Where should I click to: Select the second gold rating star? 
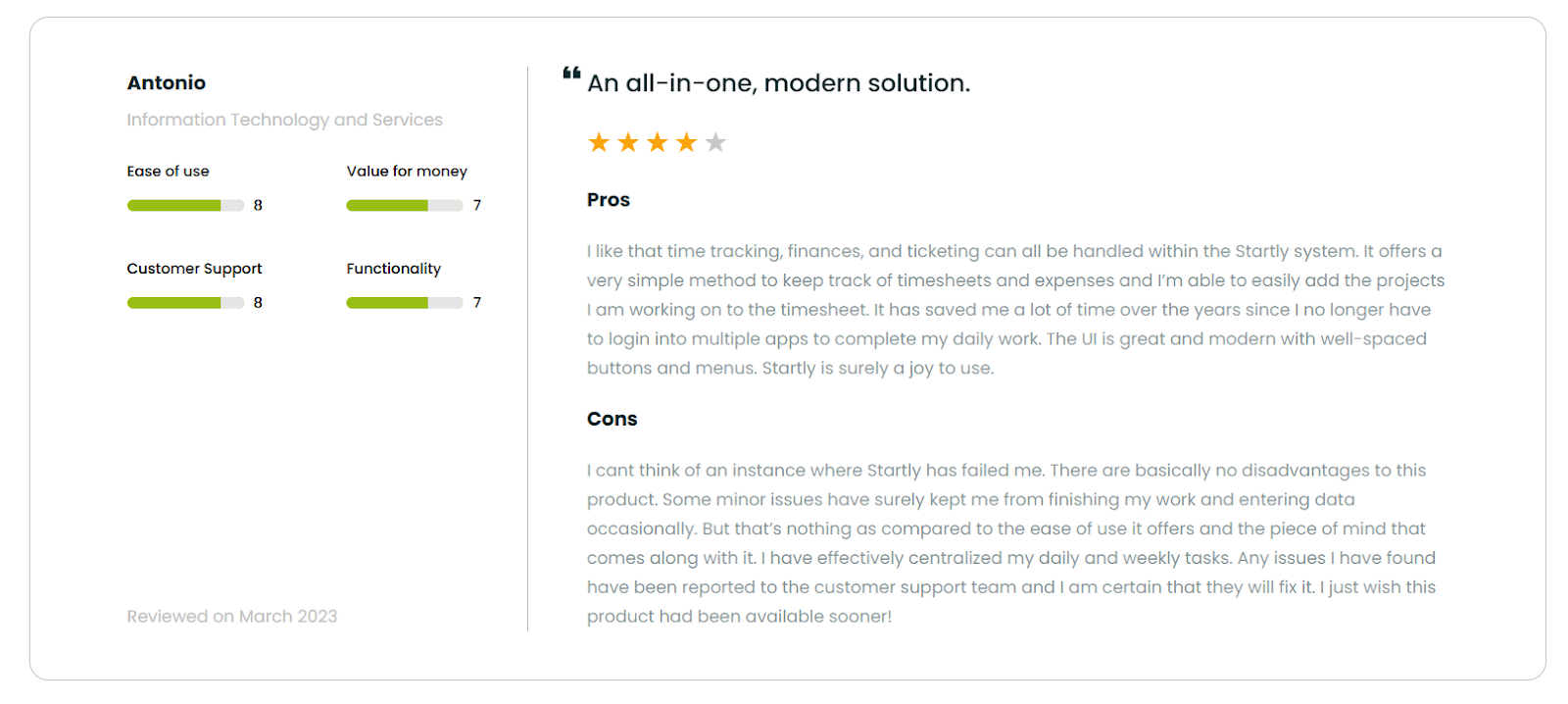pos(628,143)
